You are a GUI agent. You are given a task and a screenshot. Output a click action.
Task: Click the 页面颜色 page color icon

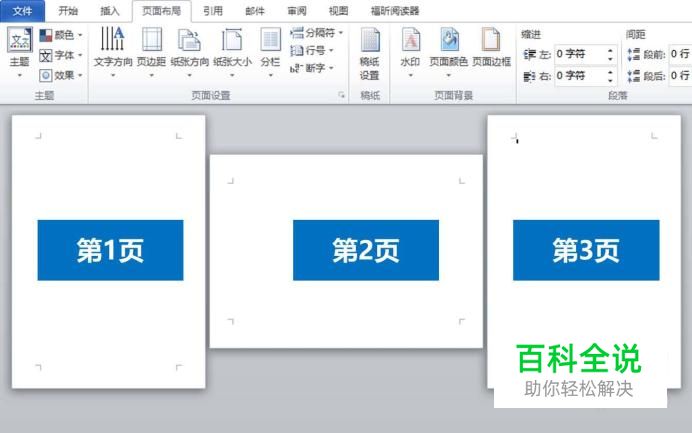[448, 40]
